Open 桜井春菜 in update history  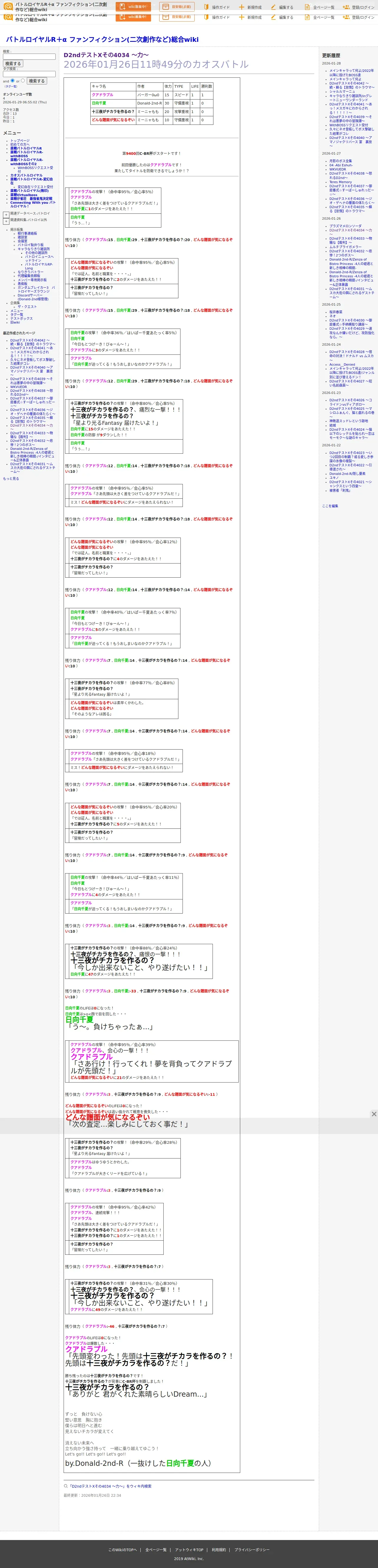pos(336,312)
